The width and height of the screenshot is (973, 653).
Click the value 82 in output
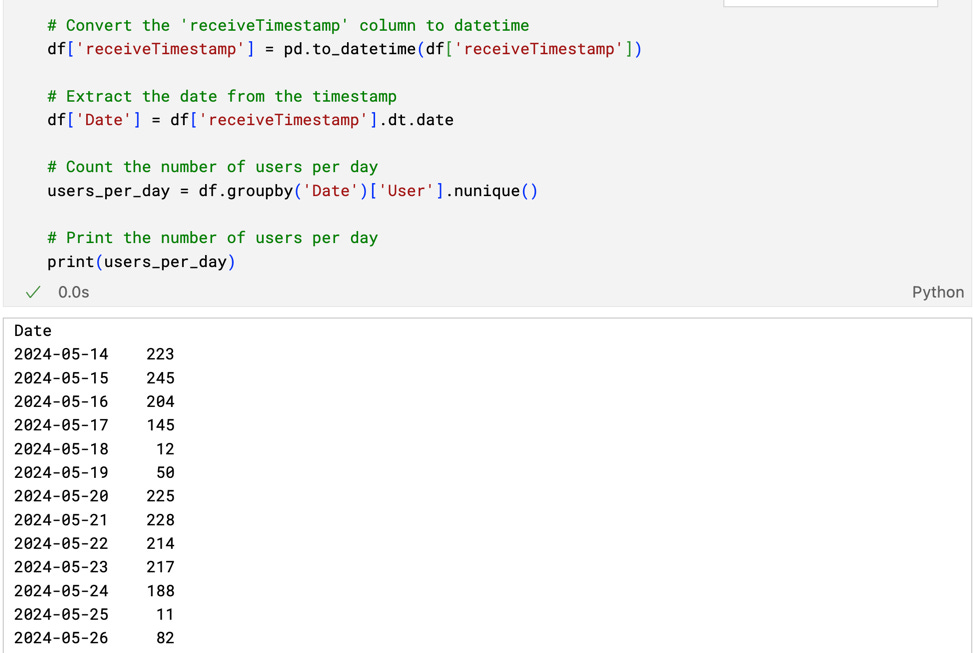coord(165,638)
